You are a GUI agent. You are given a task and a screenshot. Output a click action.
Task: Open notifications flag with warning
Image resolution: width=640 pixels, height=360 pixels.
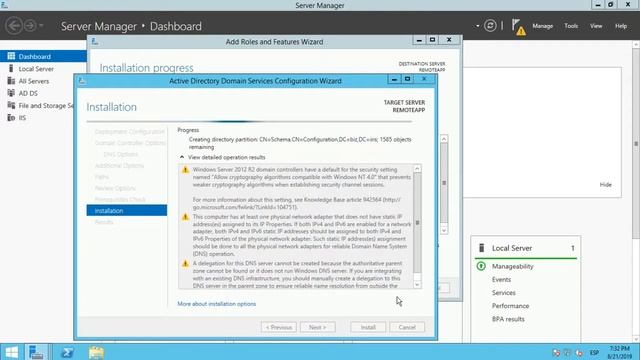[518, 27]
